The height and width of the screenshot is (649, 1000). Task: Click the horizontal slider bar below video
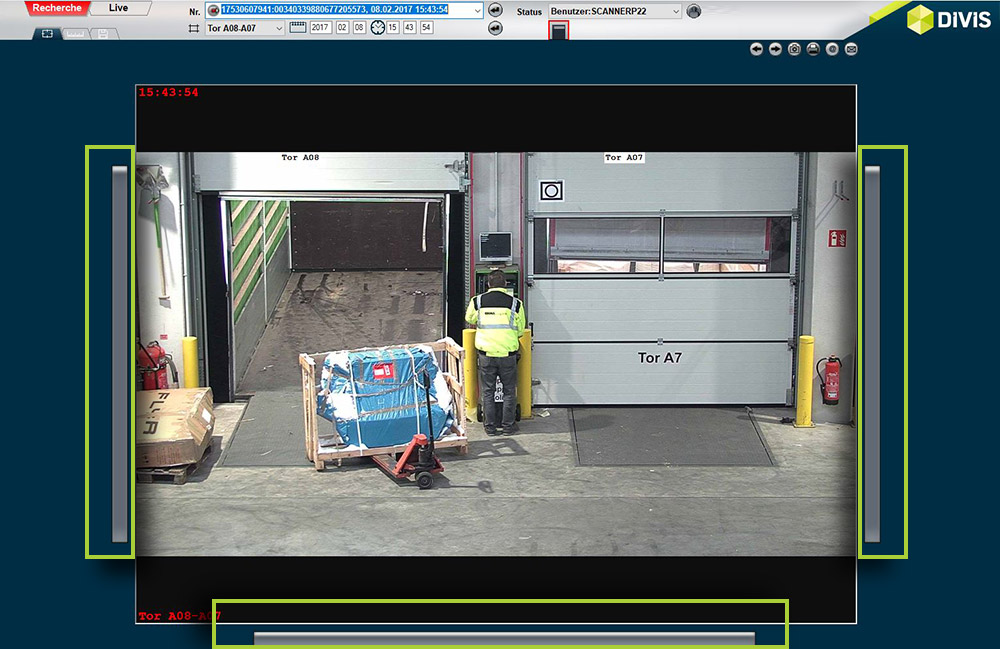pyautogui.click(x=504, y=638)
